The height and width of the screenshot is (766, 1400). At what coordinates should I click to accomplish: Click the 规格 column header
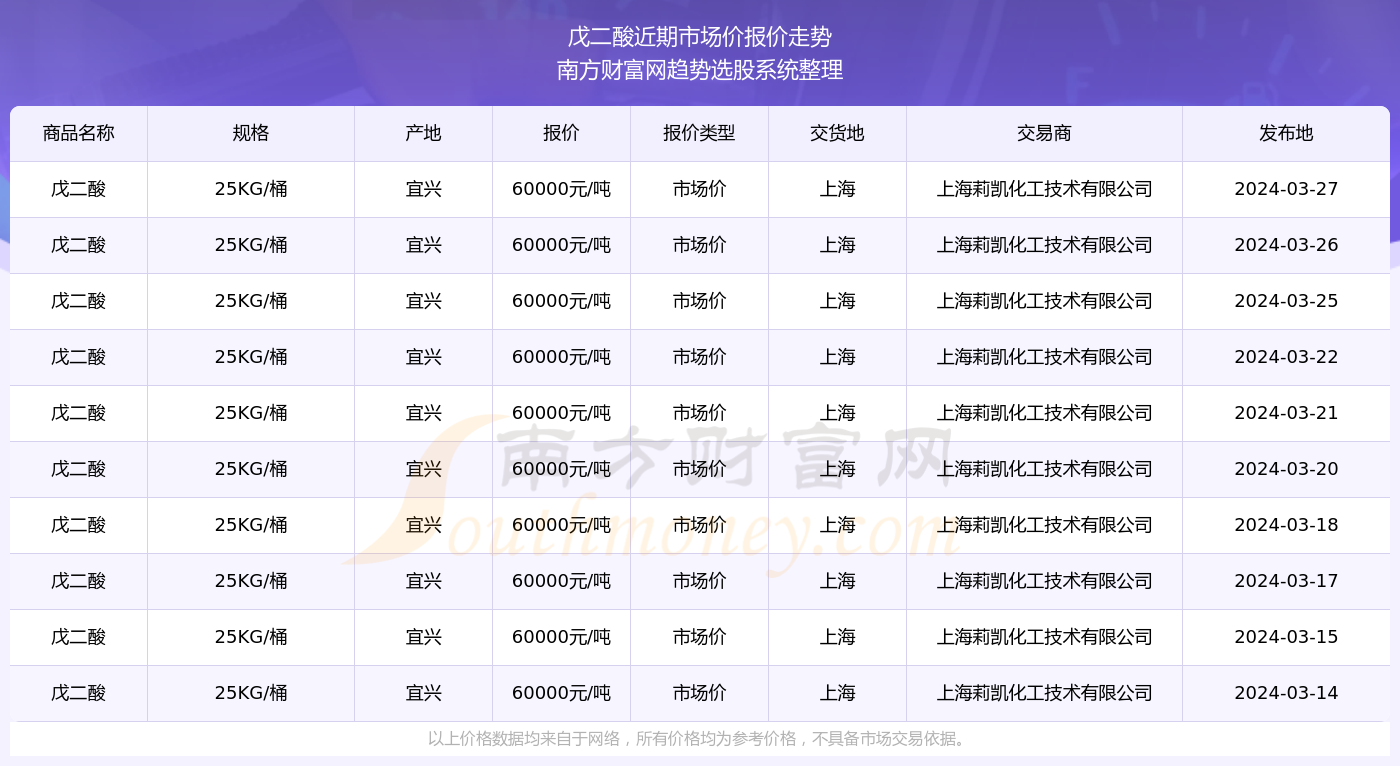tap(251, 133)
